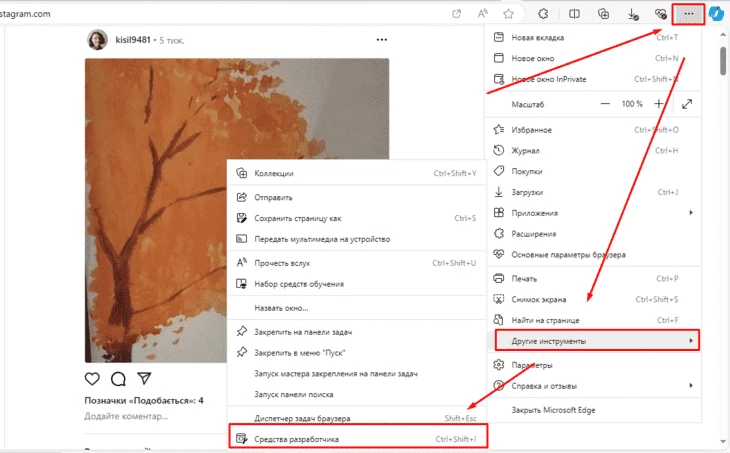Expand the Приложения submenu
The image size is (730, 453).
[x=593, y=213]
